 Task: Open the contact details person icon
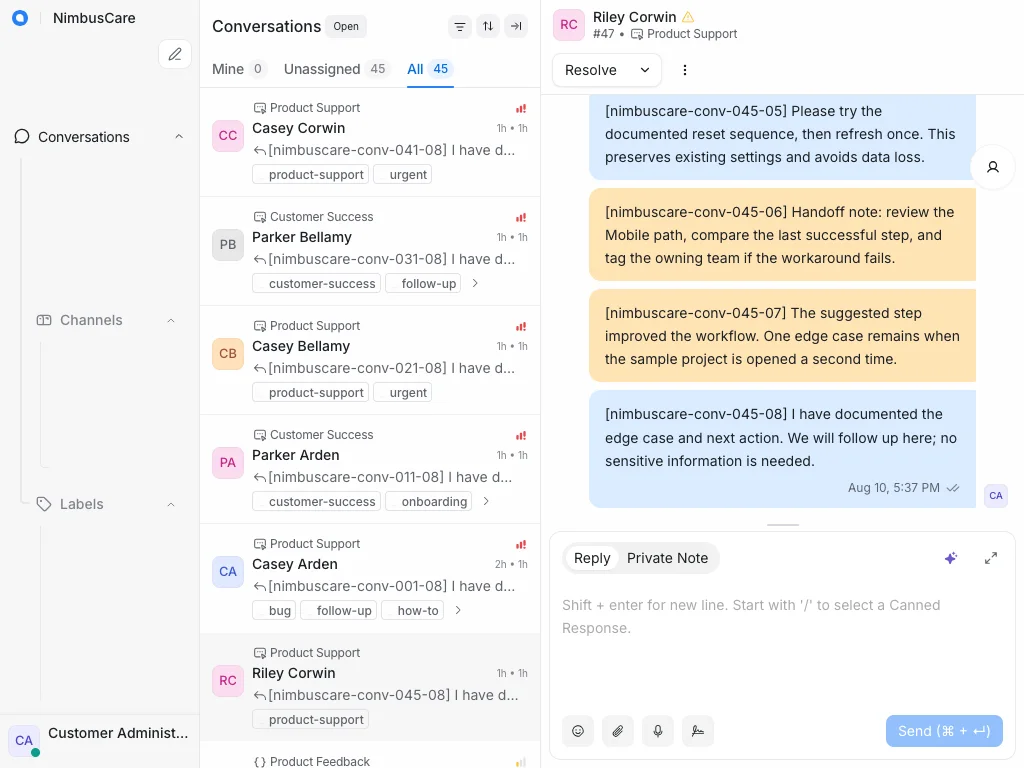[993, 167]
